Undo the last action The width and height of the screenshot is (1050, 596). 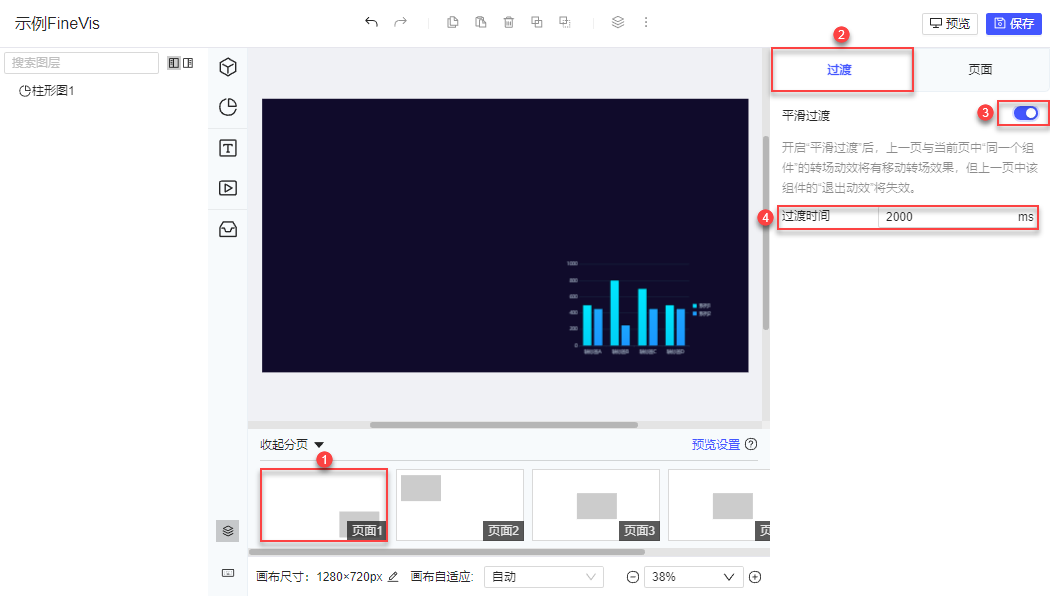click(371, 22)
